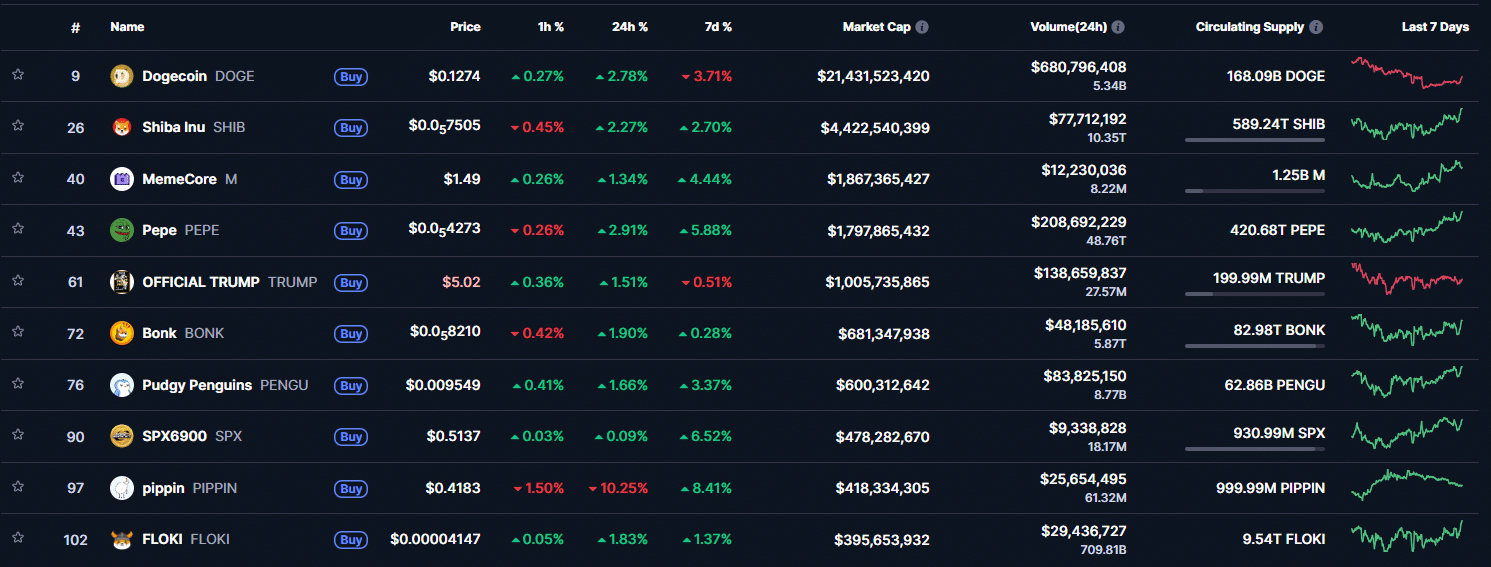Click the FLOKI coin logo icon
This screenshot has width=1491, height=567.
(x=121, y=539)
